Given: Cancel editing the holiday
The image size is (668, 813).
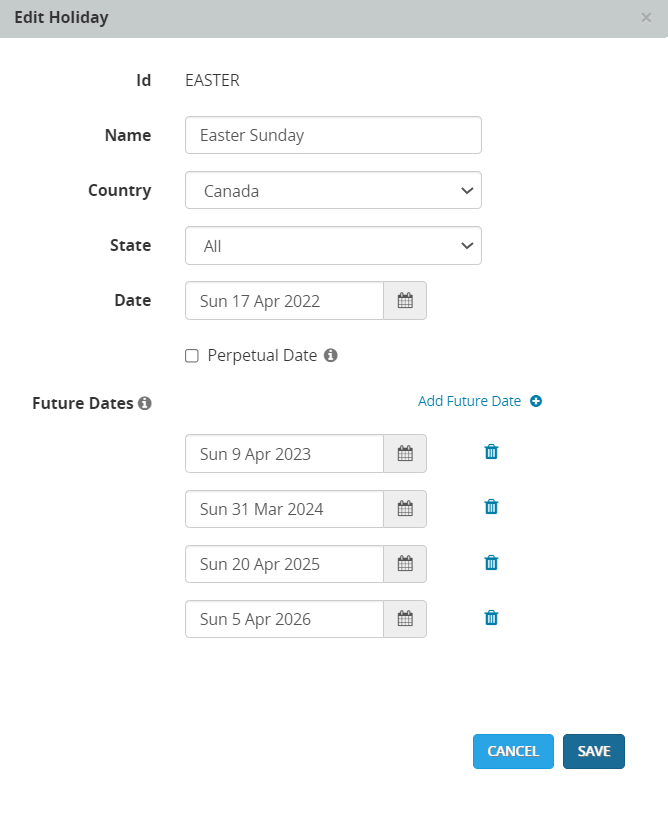Looking at the screenshot, I should click(x=513, y=751).
